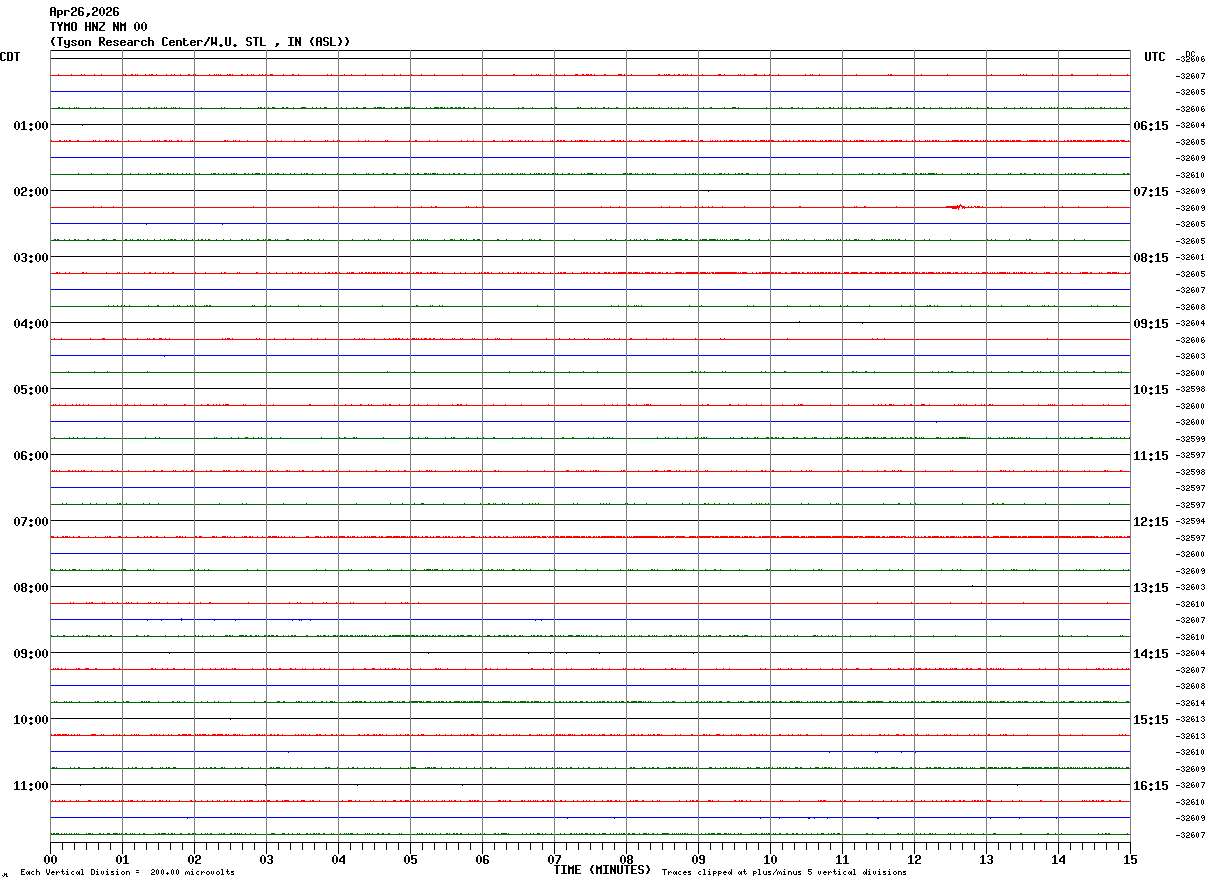Click the 12:15 UTC time label
The height and width of the screenshot is (886, 1210).
point(1150,522)
